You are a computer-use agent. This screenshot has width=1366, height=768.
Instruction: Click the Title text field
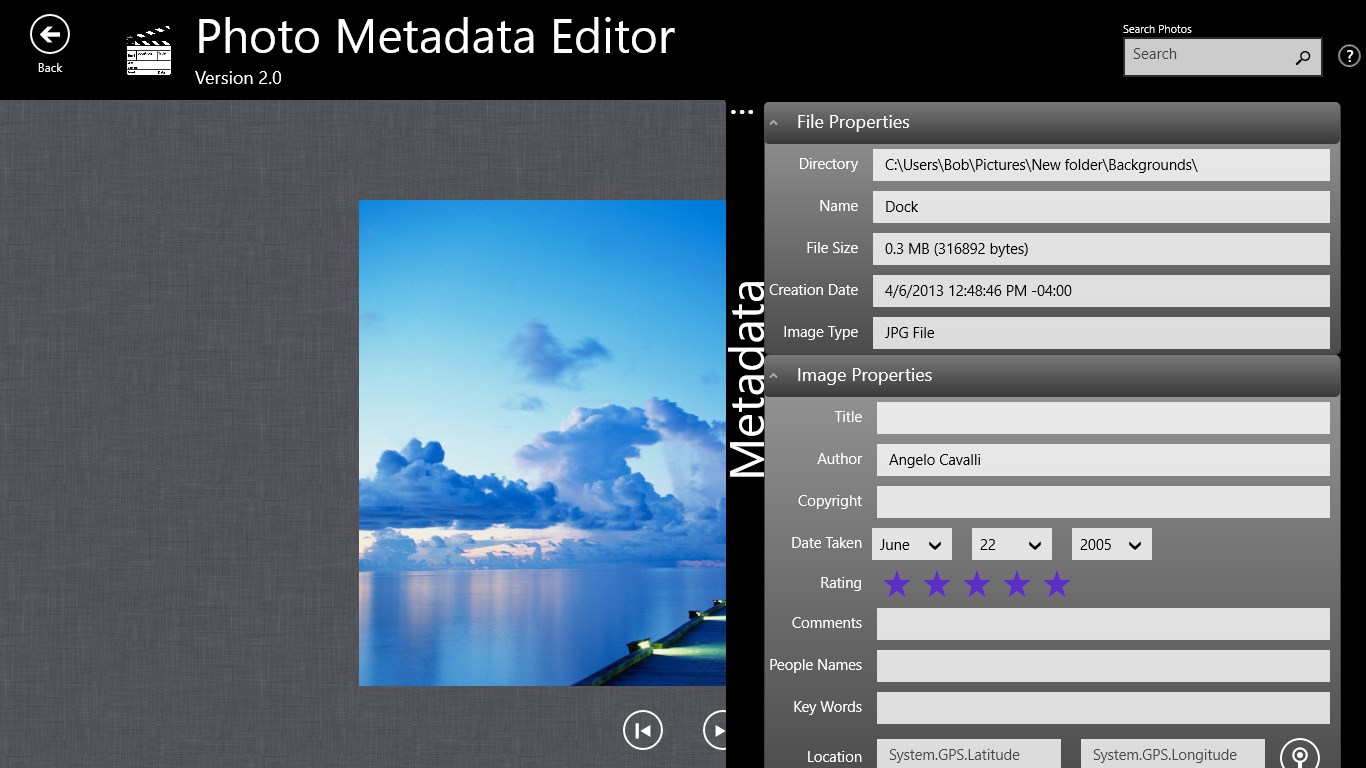click(1102, 418)
